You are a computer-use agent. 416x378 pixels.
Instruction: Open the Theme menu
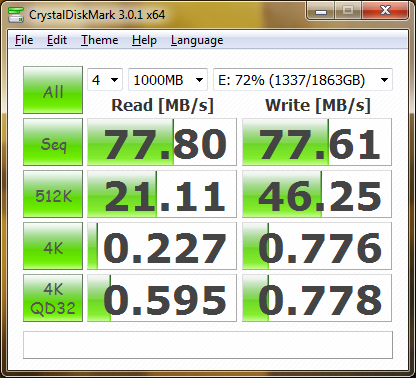click(x=100, y=40)
